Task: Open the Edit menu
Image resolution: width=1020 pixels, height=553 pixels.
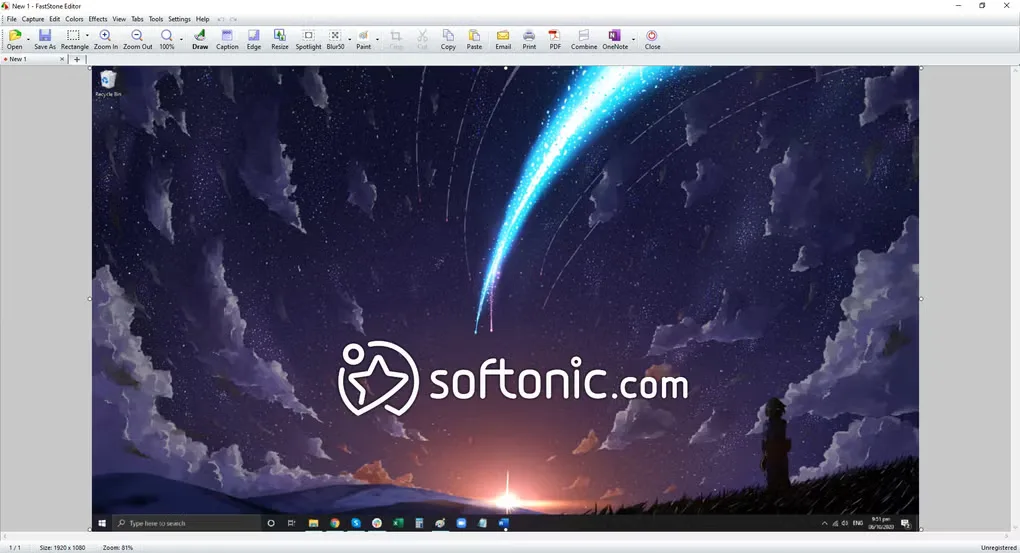Action: [x=55, y=20]
